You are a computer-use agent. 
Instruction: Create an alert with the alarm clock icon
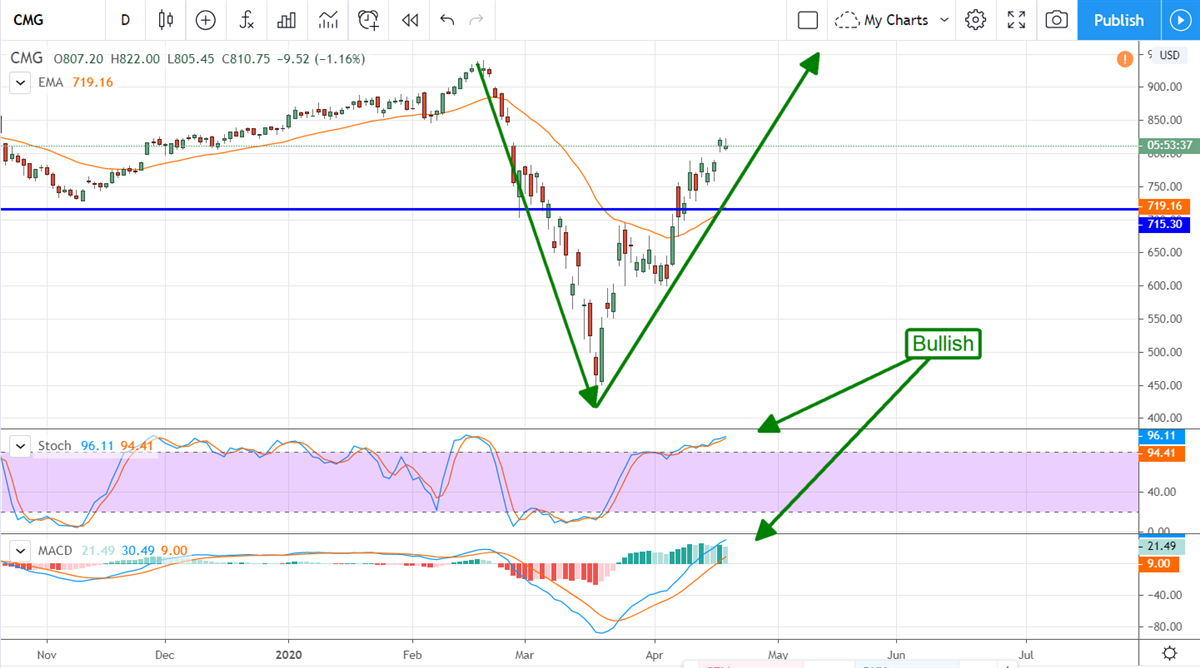[x=369, y=20]
